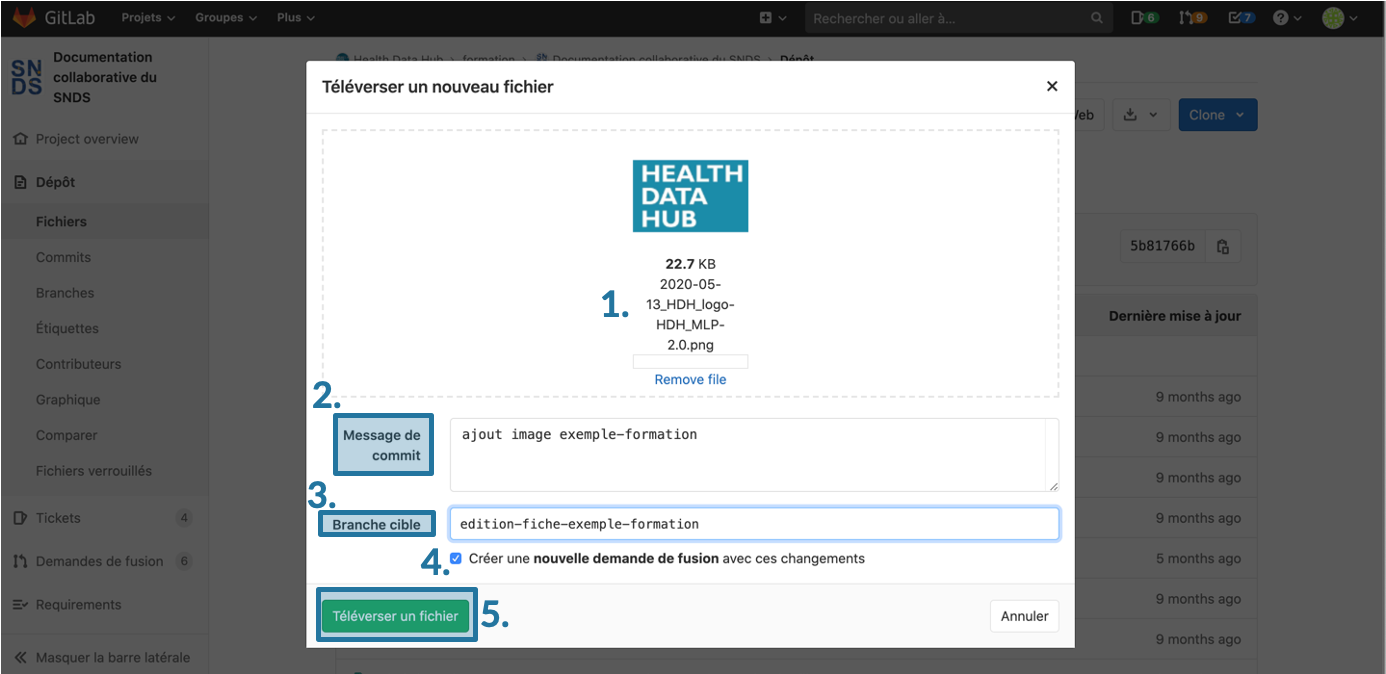Click the upload progress bar under the file name
Viewport: 1386px width, 674px height.
point(690,361)
